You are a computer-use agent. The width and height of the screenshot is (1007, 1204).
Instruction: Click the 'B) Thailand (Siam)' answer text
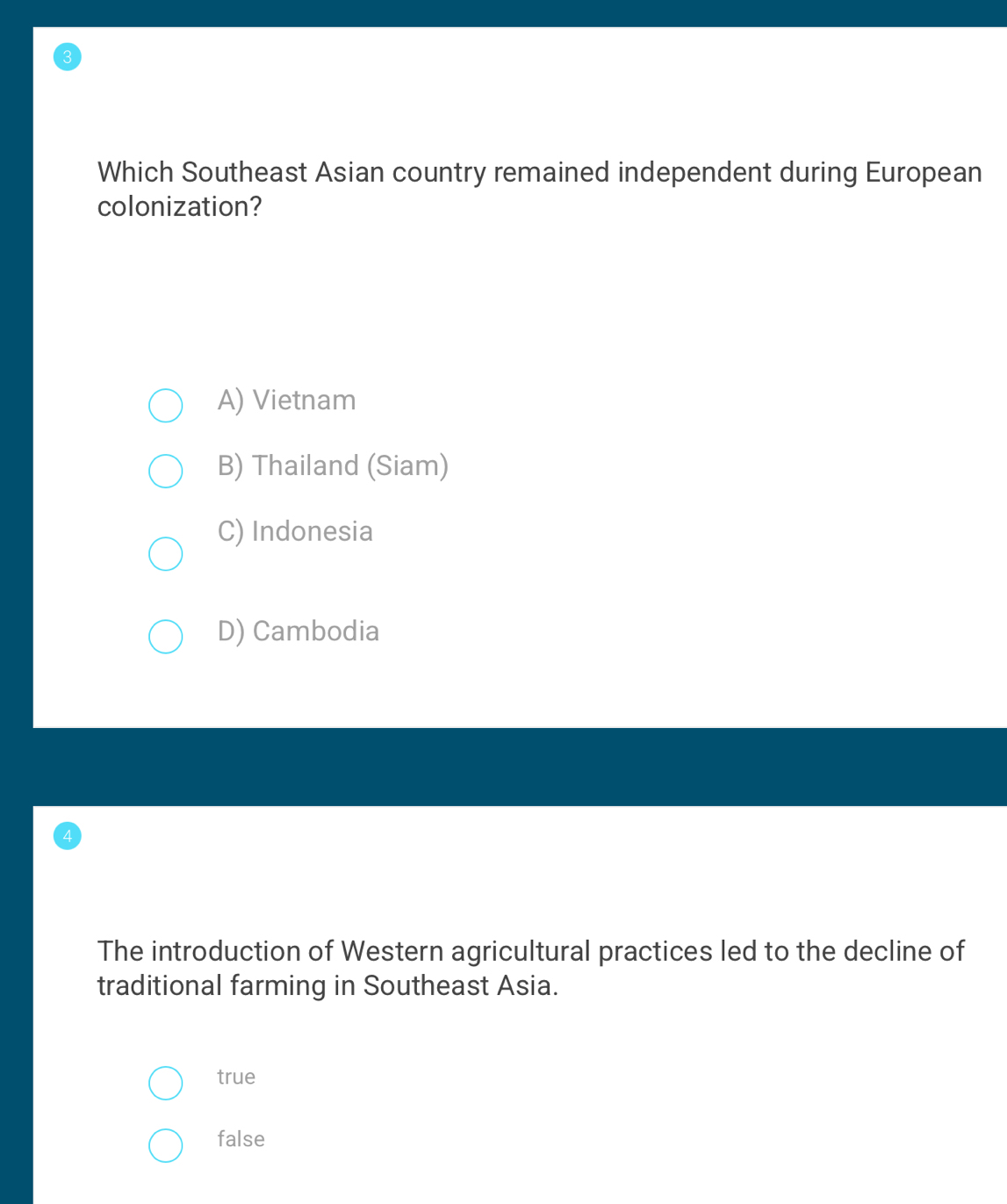click(333, 465)
